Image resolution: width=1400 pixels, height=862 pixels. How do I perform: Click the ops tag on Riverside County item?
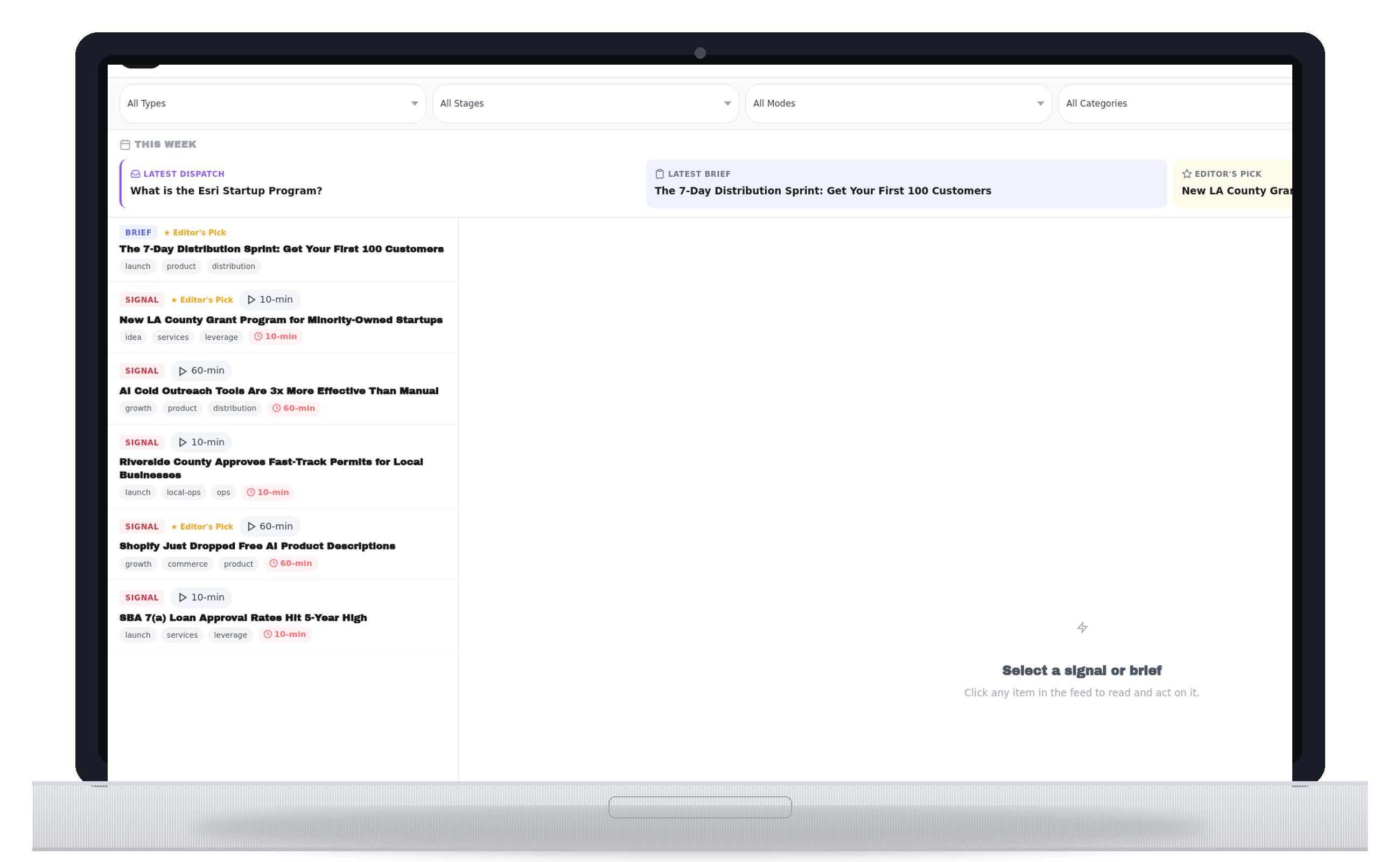pyautogui.click(x=223, y=492)
